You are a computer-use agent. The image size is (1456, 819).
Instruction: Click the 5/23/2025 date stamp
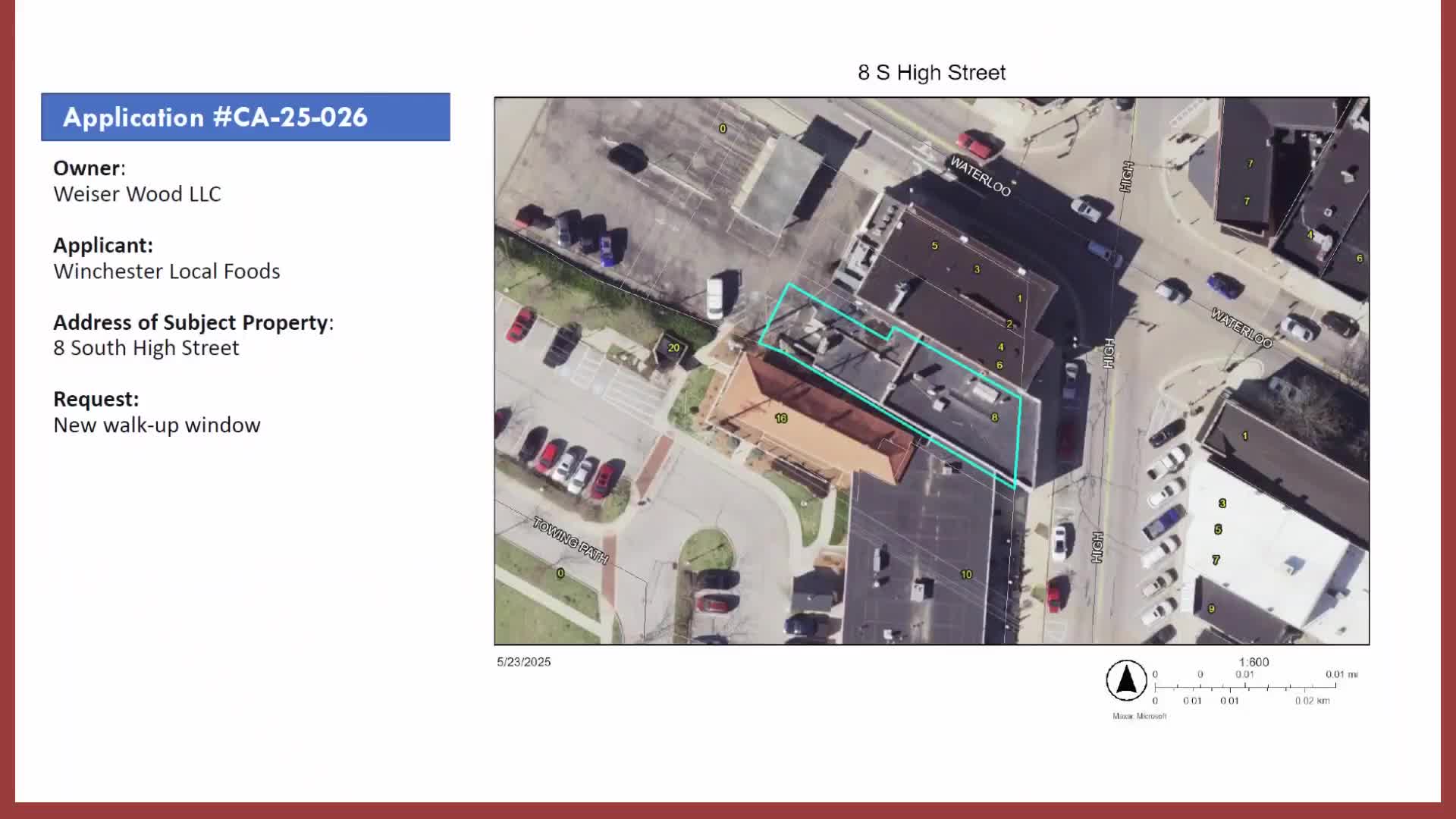pyautogui.click(x=523, y=661)
